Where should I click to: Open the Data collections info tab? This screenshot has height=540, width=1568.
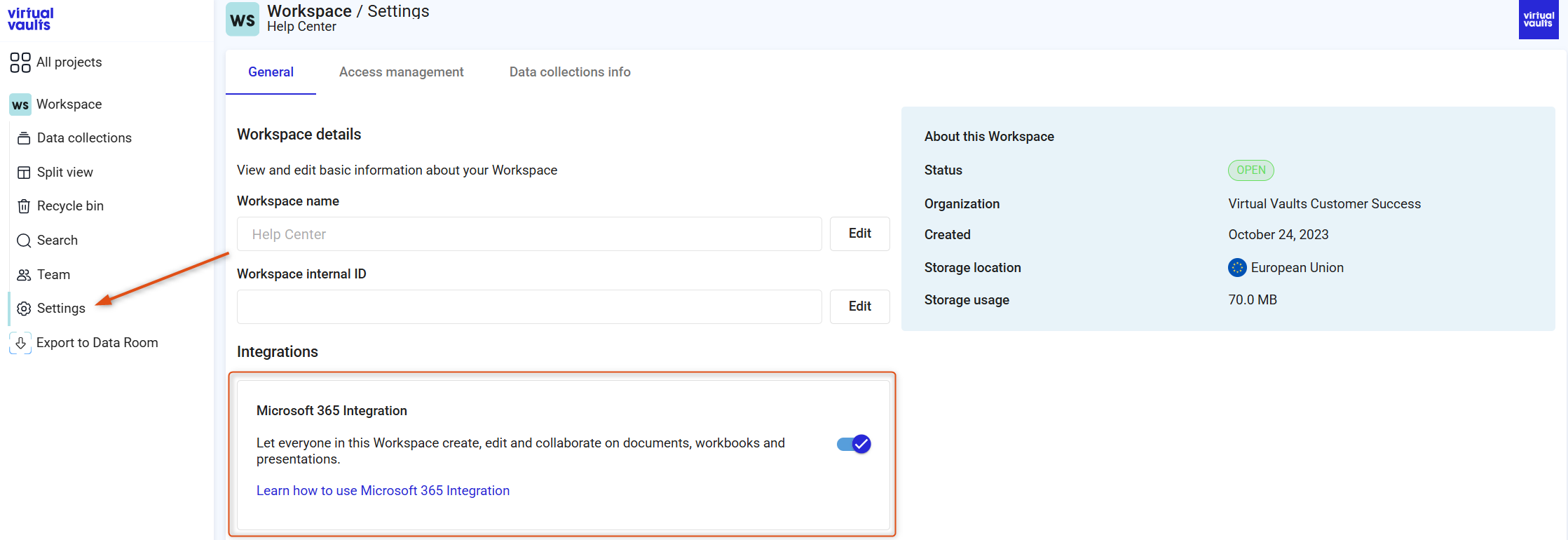point(570,72)
